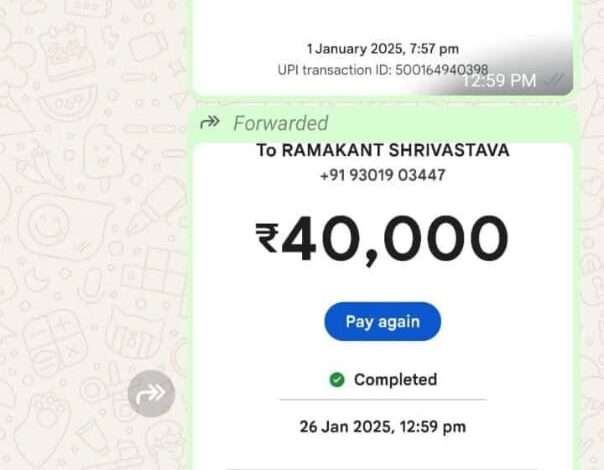This screenshot has width=604, height=470.
Task: Click the phone number +91 93019 03447
Action: (x=383, y=175)
